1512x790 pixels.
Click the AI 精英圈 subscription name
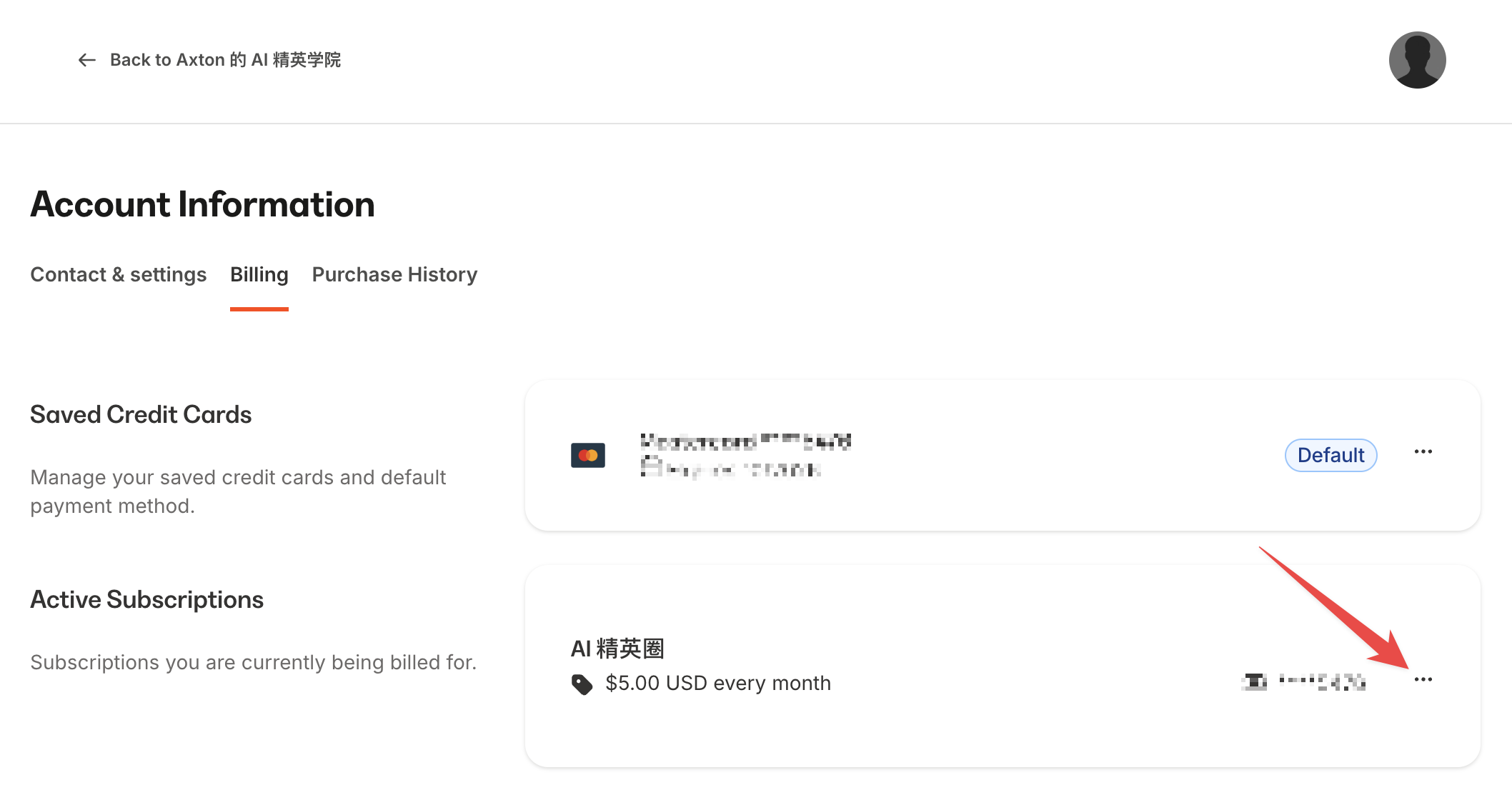(617, 649)
